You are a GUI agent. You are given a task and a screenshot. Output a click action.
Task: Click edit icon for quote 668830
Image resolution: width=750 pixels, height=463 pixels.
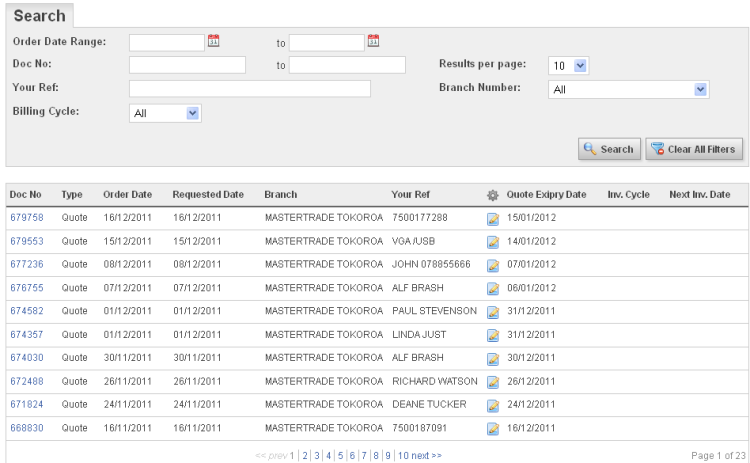coord(492,429)
